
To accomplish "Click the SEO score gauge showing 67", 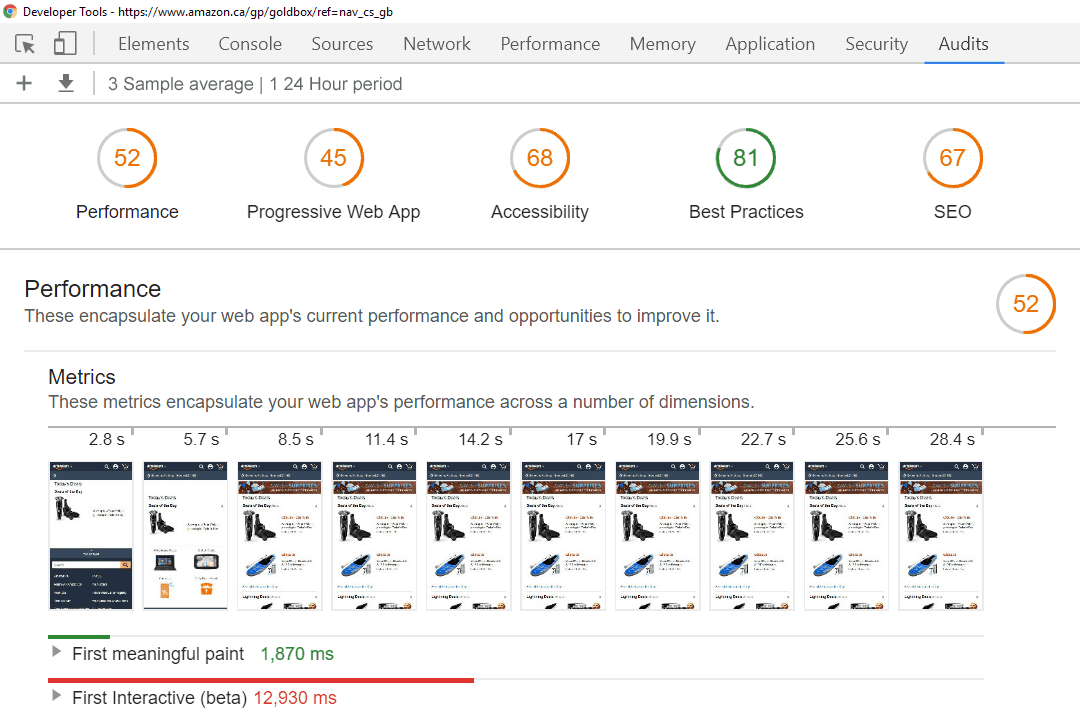I will (x=952, y=158).
